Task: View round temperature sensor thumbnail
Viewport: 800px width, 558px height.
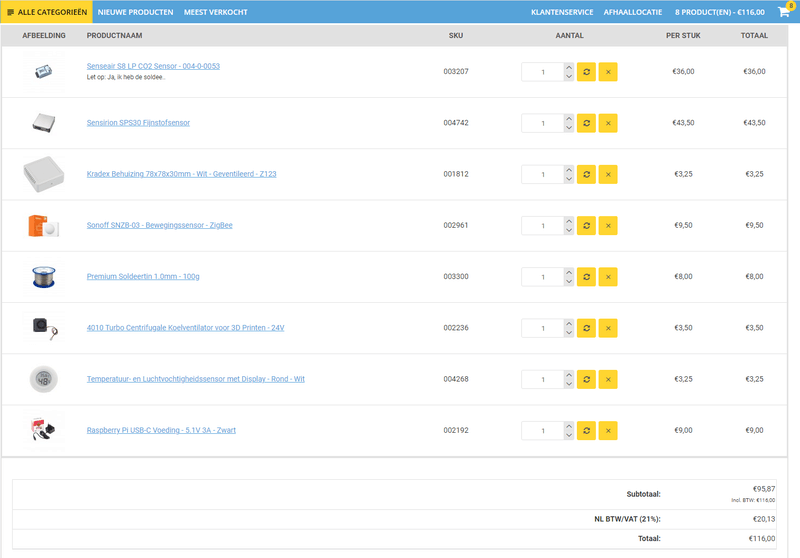Action: coord(44,379)
